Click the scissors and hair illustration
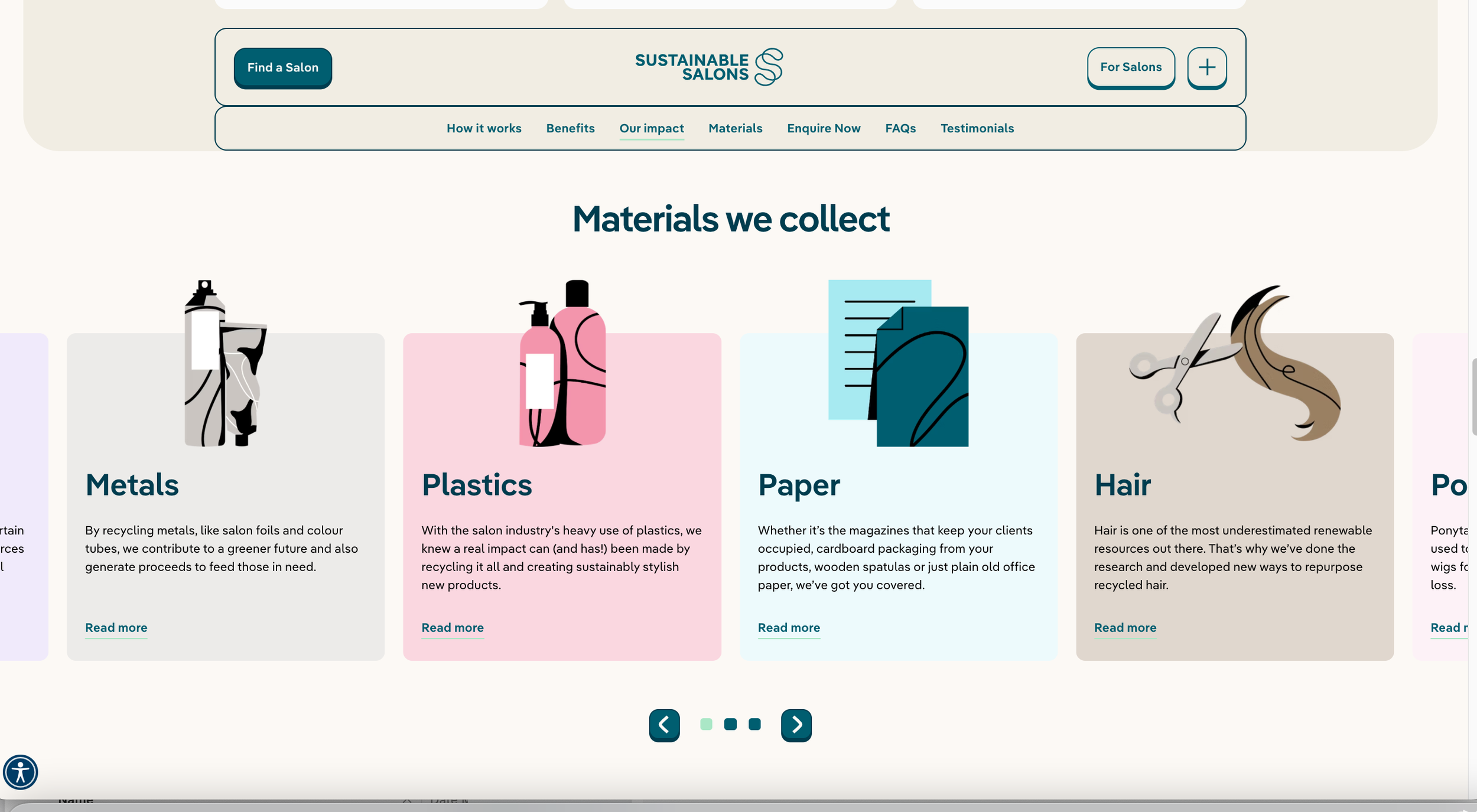The width and height of the screenshot is (1477, 812). pos(1234,363)
